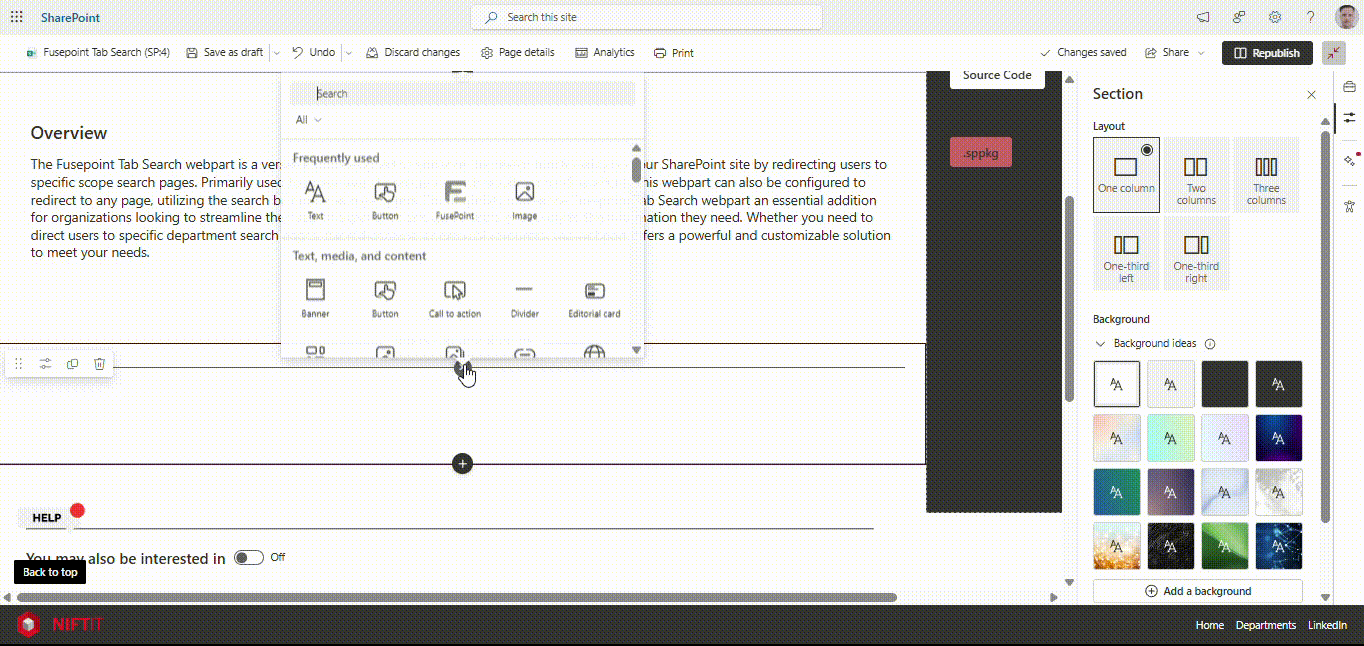
Task: Add the FusePoint web part
Action: point(455,200)
